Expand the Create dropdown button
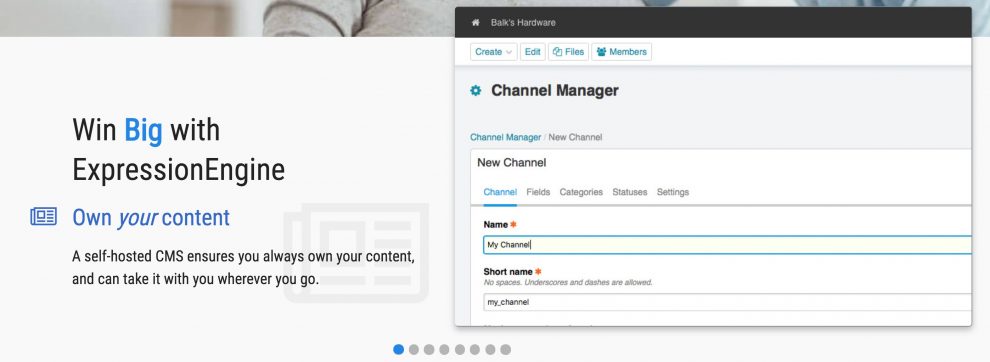Image resolution: width=990 pixels, height=362 pixels. tap(493, 52)
